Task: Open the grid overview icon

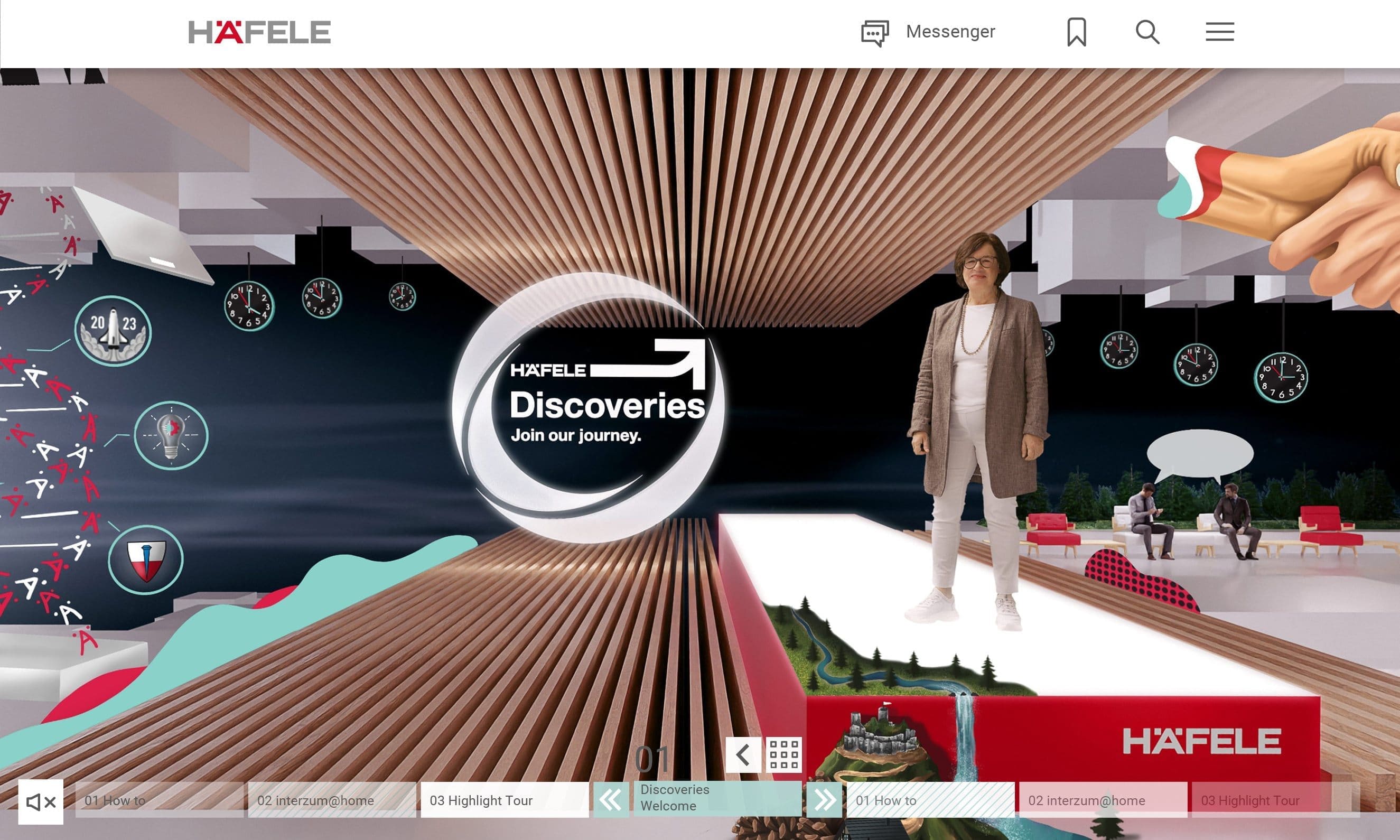Action: click(784, 754)
